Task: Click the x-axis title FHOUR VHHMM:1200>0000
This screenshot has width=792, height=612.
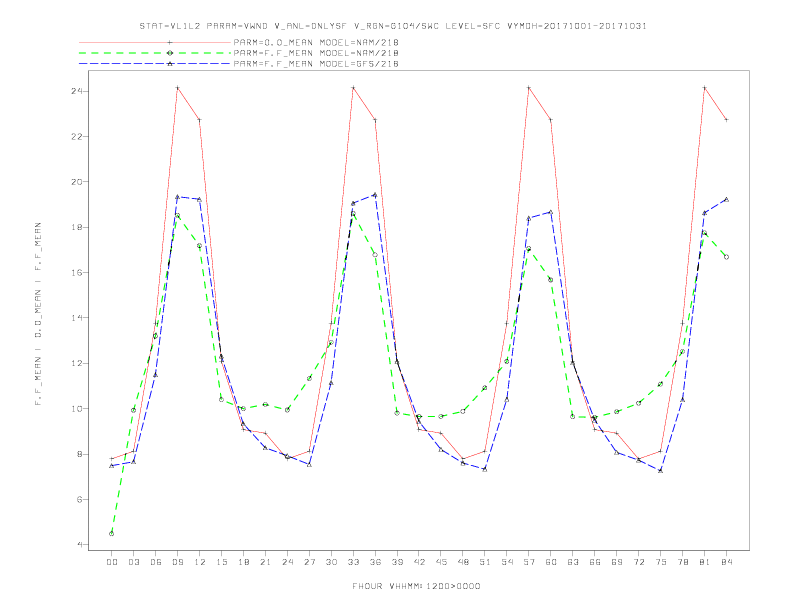Action: coord(416,586)
